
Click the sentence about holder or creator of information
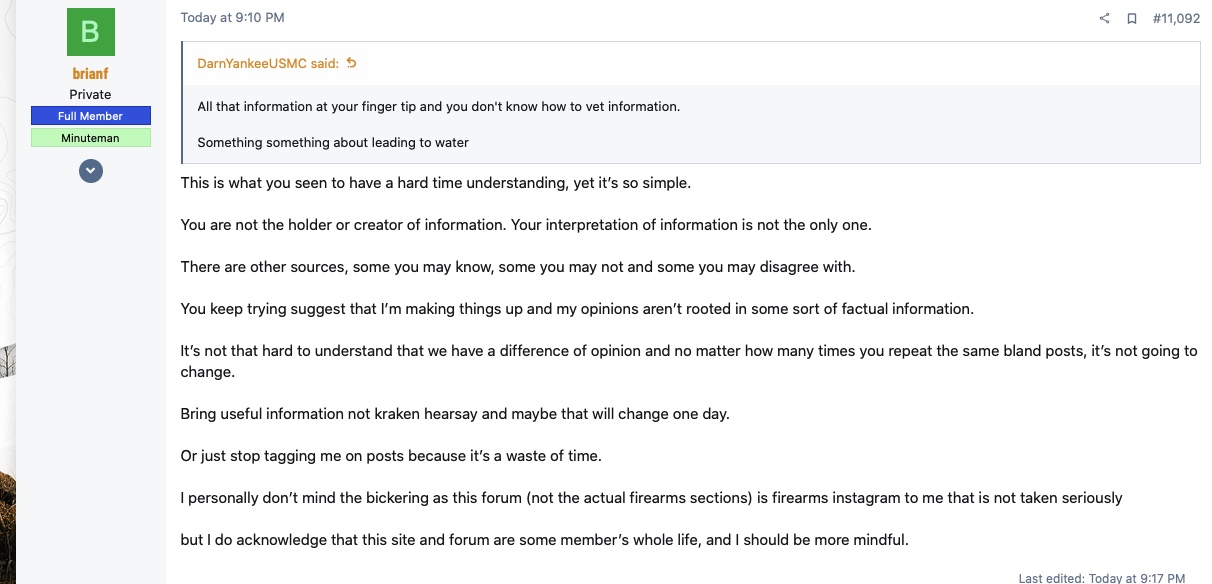point(526,225)
